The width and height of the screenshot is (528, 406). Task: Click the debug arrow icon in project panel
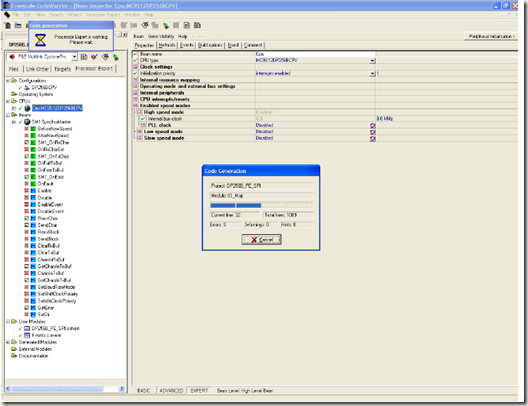116,57
